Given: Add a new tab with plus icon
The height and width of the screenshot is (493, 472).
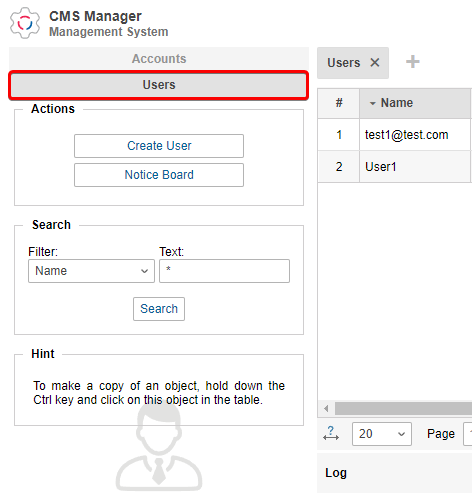Looking at the screenshot, I should tap(413, 62).
